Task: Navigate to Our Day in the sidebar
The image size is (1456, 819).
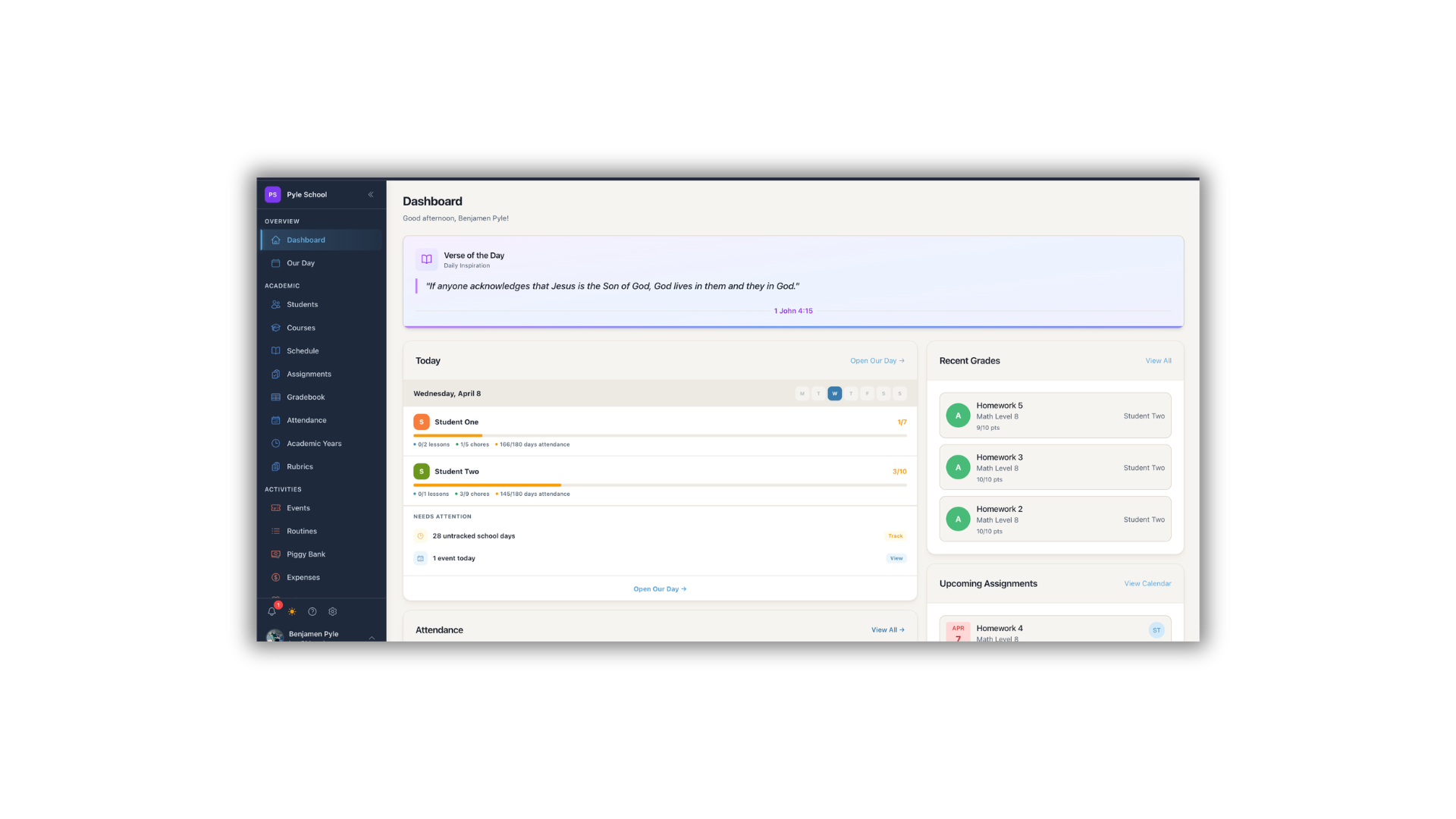Action: [x=300, y=262]
